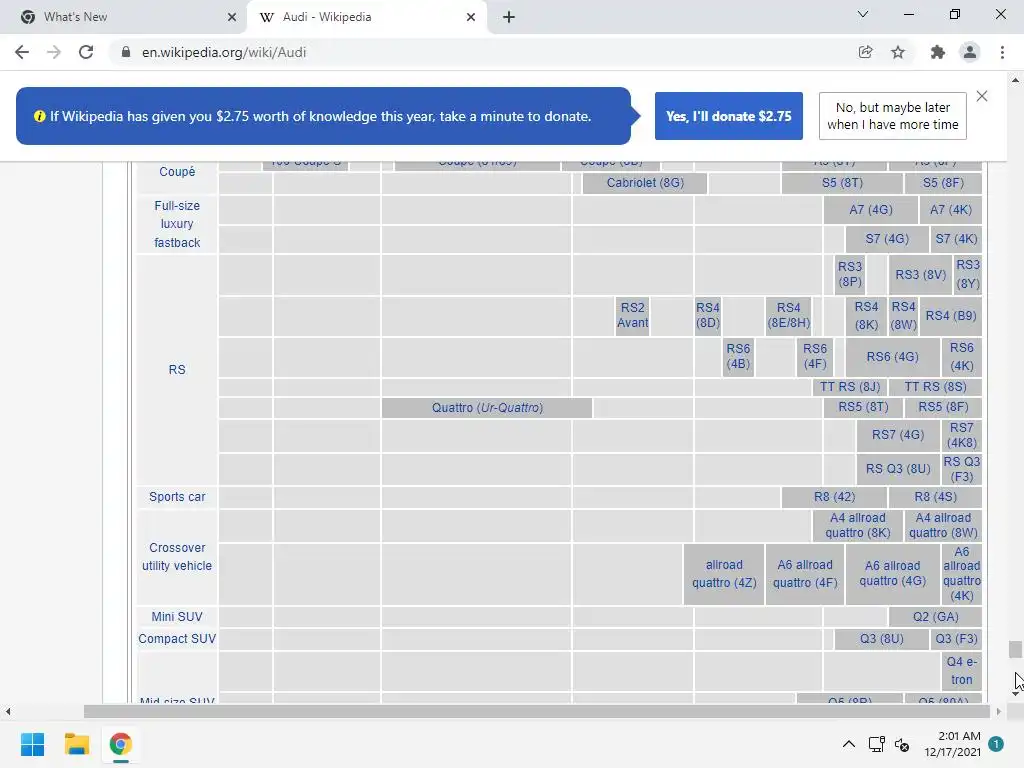
Task: Open allroad quattro (4Z) link
Action: point(724,574)
